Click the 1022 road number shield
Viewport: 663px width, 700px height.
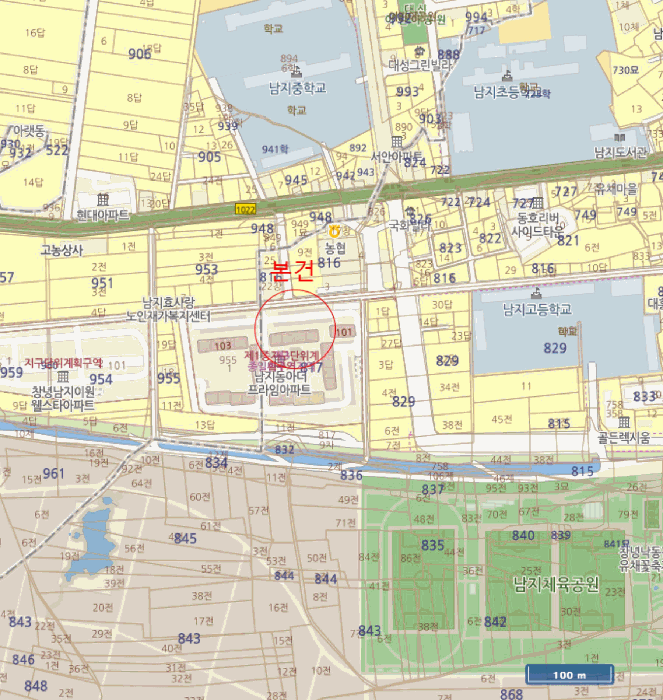tap(246, 209)
